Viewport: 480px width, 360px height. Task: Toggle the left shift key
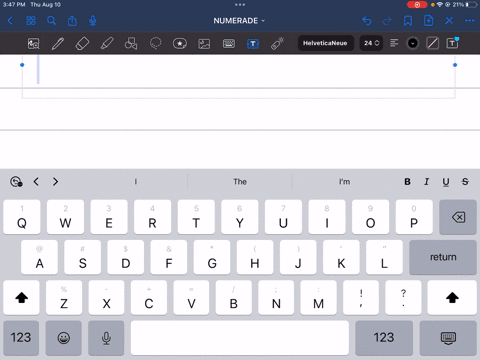[x=21, y=298]
